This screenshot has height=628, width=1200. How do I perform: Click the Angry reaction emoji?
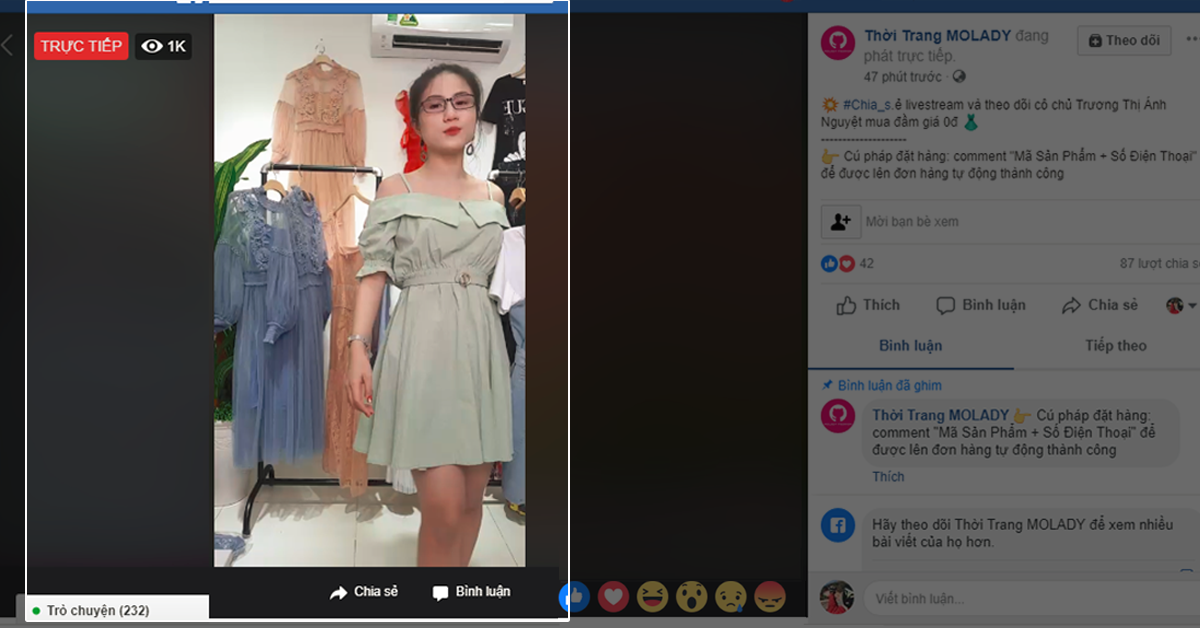pos(770,597)
